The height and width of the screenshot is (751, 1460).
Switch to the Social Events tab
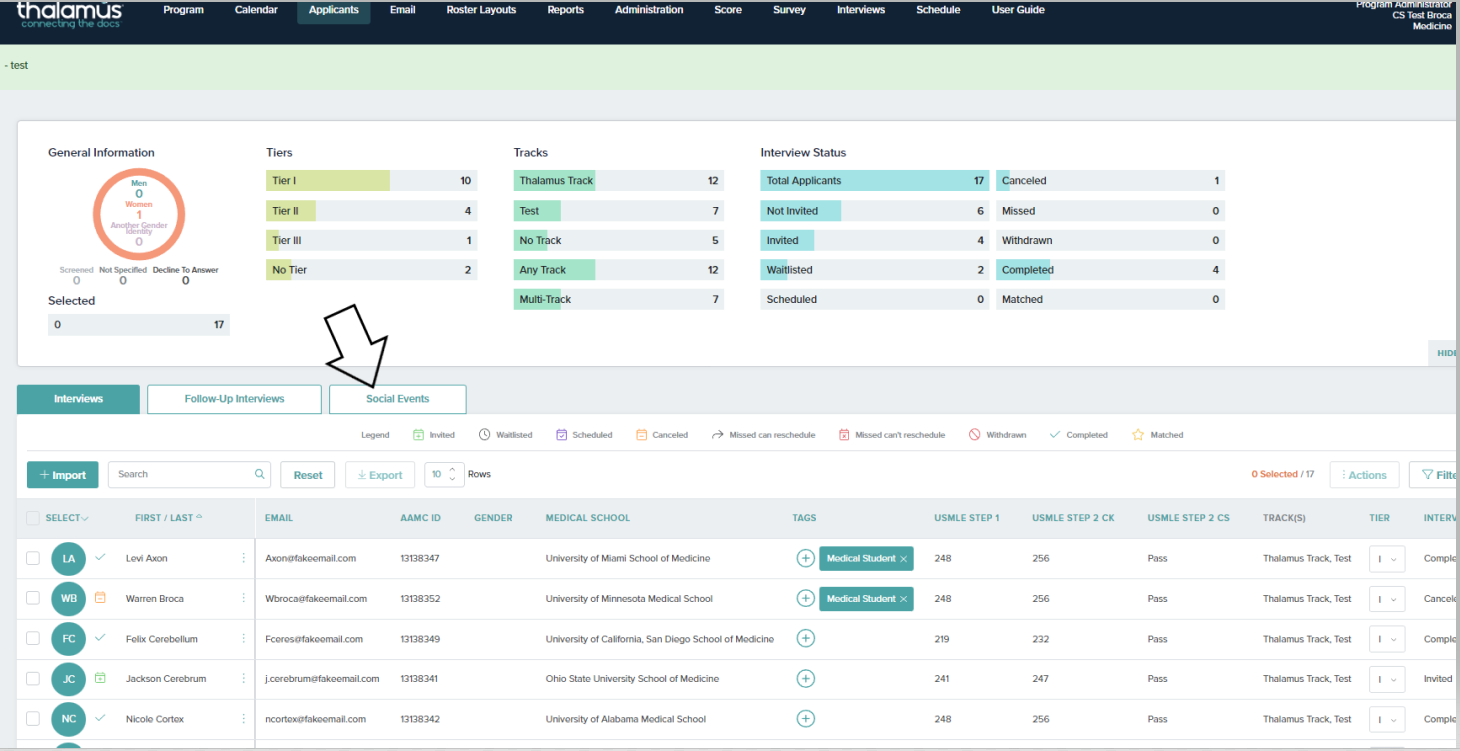pos(397,399)
